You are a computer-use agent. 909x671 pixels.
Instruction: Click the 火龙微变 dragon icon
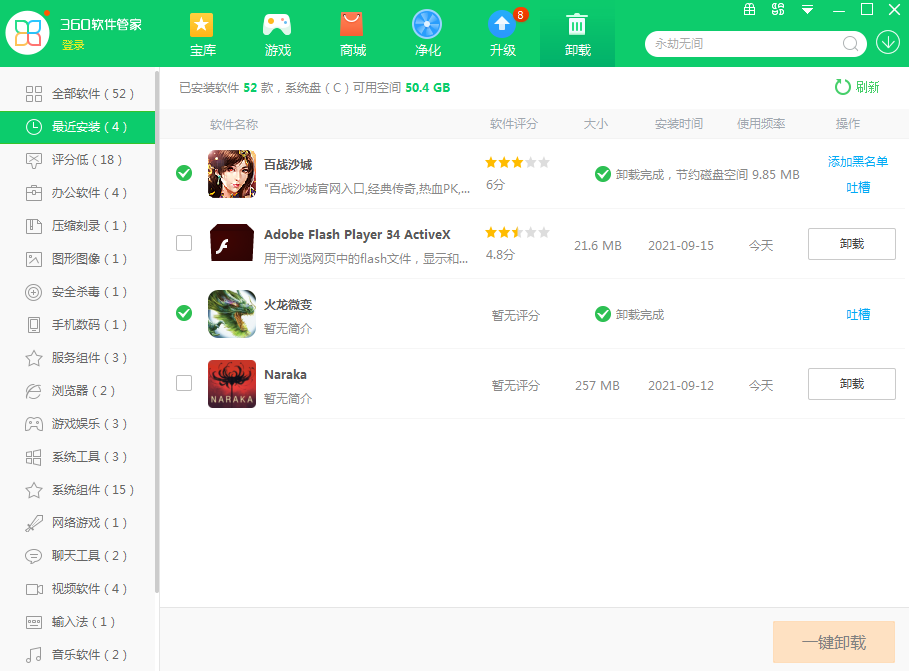point(232,314)
